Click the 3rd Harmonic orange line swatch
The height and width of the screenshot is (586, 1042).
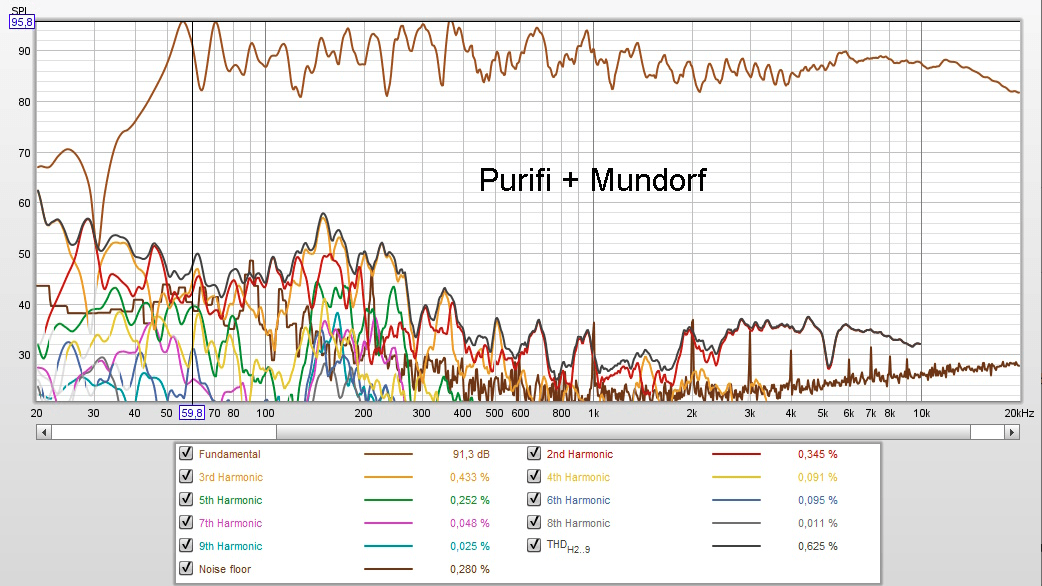388,477
